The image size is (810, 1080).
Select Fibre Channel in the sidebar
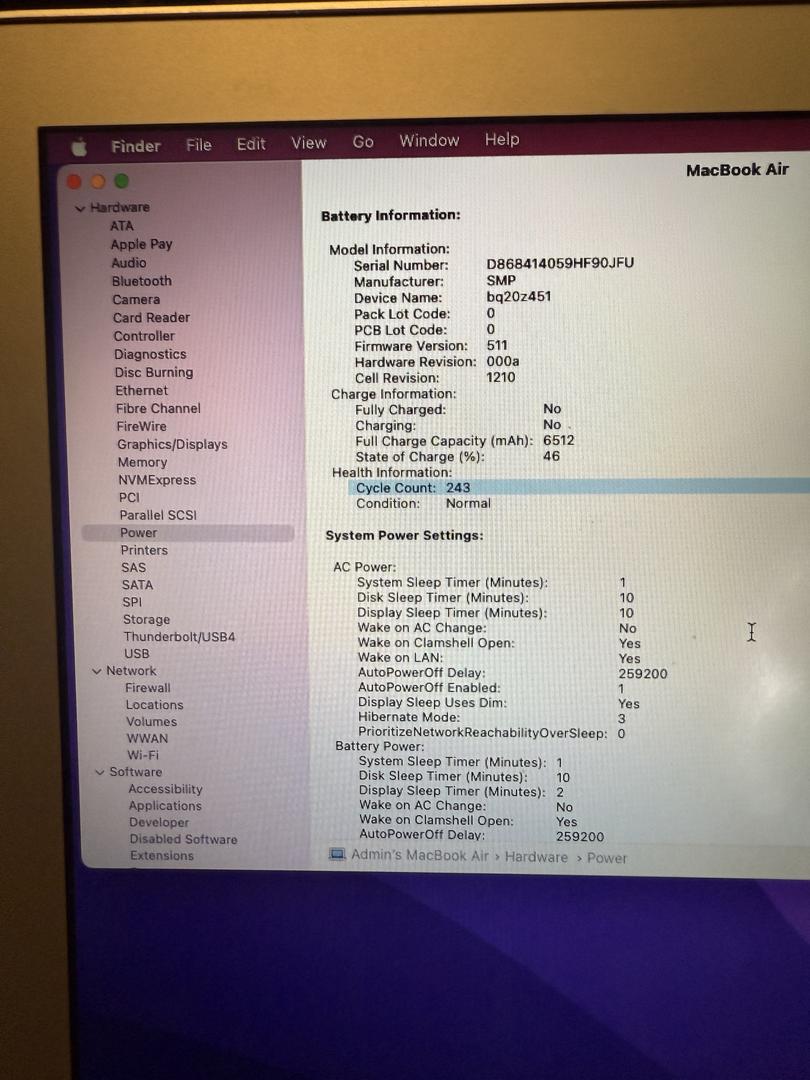158,408
